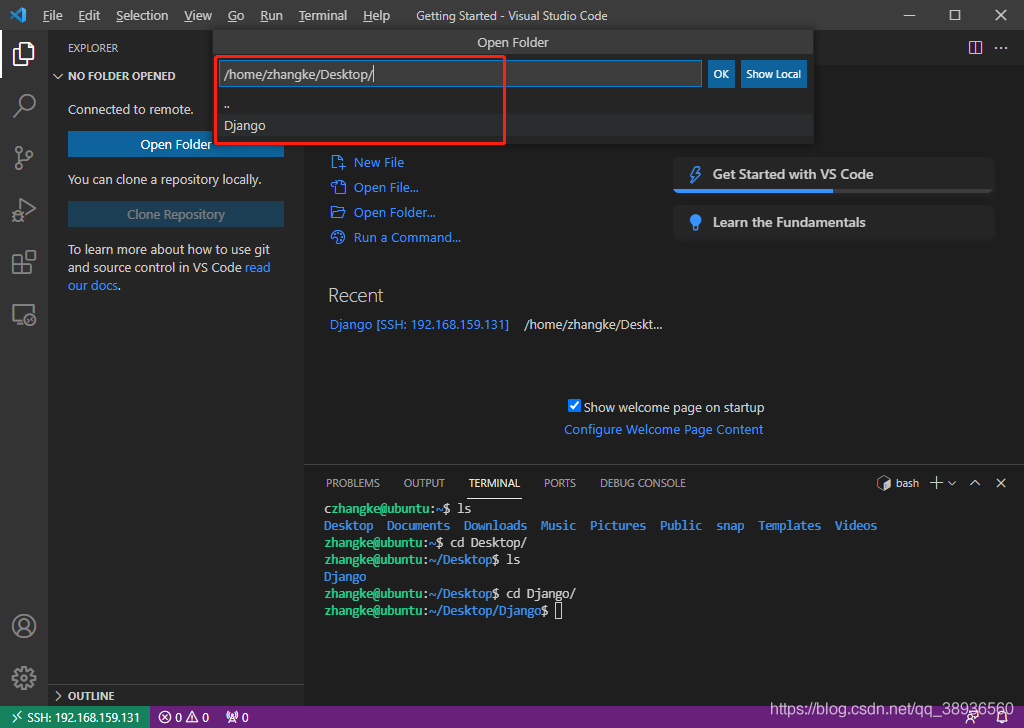Maximize the panel with up chevron
Screen dimensions: 1024x728
click(x=975, y=483)
